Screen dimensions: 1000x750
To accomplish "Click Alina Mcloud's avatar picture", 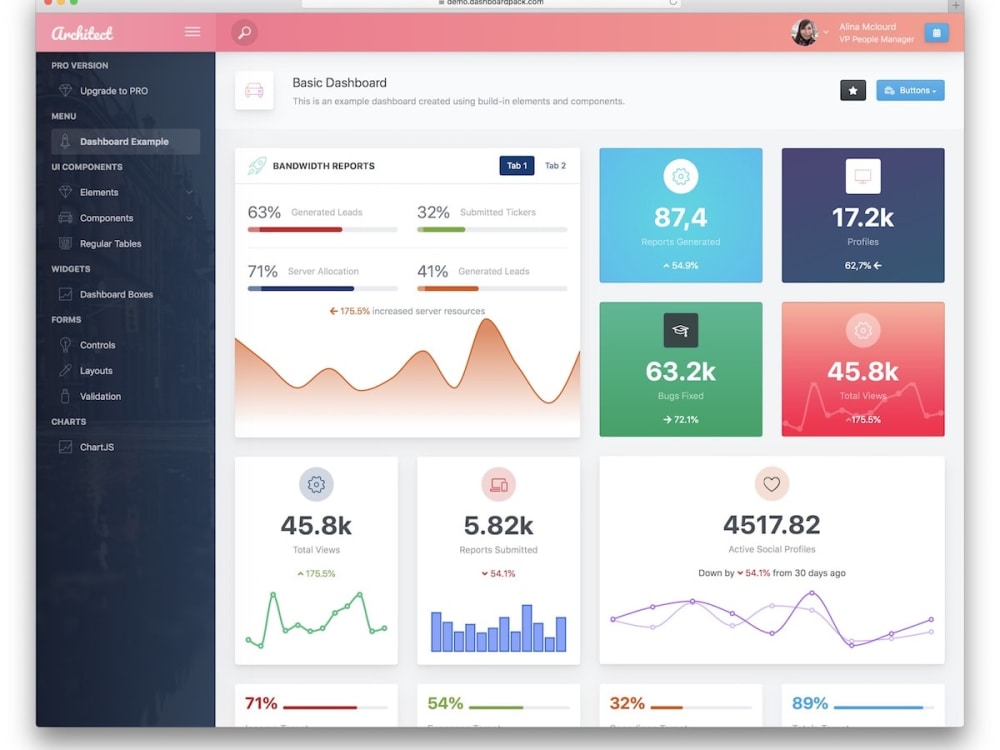I will pyautogui.click(x=804, y=33).
